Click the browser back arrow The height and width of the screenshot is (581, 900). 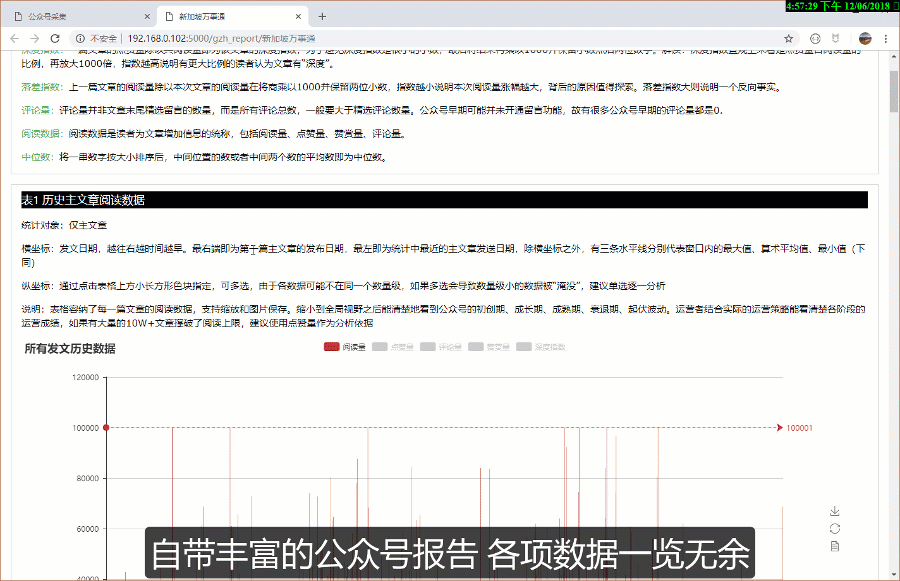pyautogui.click(x=15, y=38)
